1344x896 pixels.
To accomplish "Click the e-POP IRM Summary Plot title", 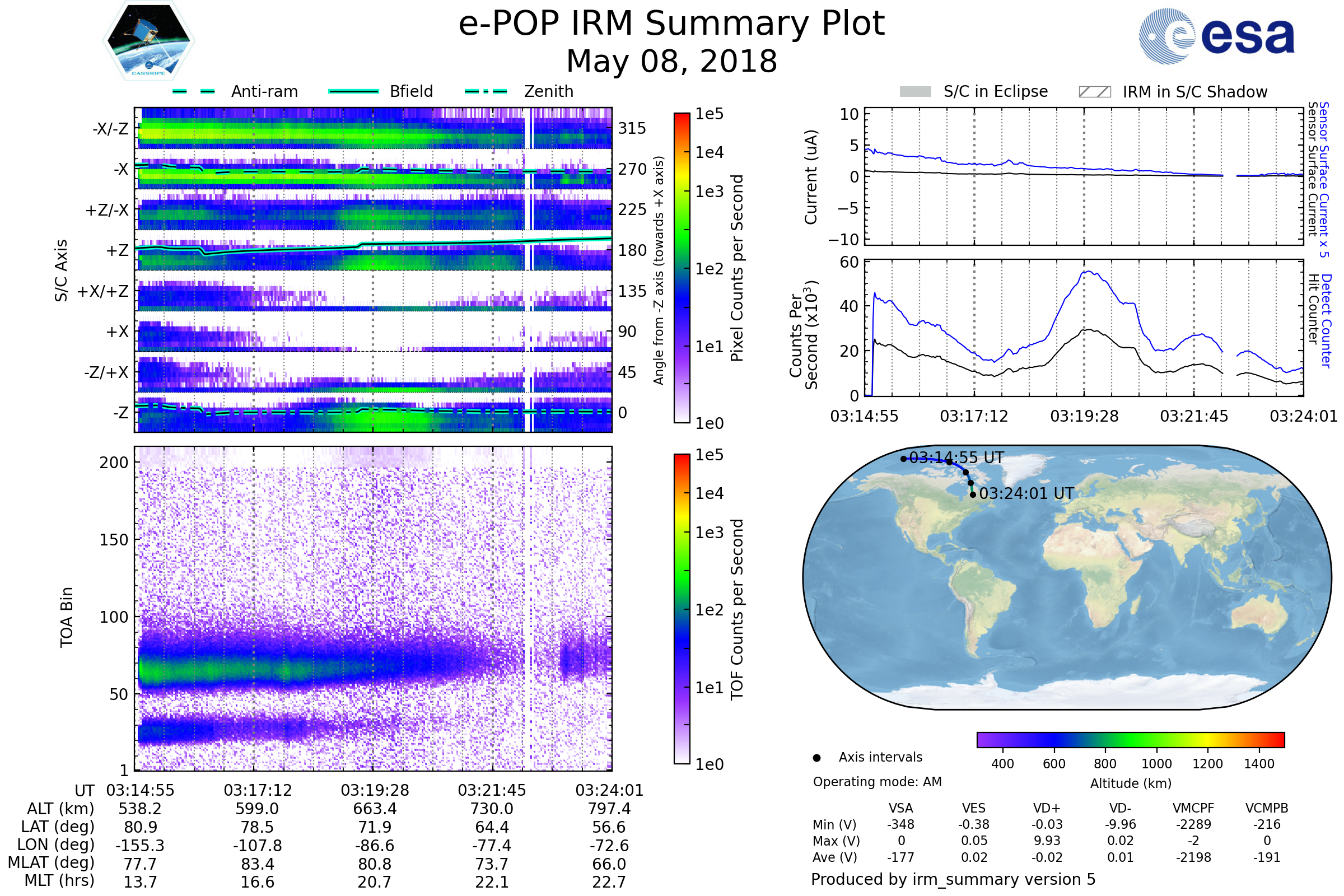I will pos(671,24).
